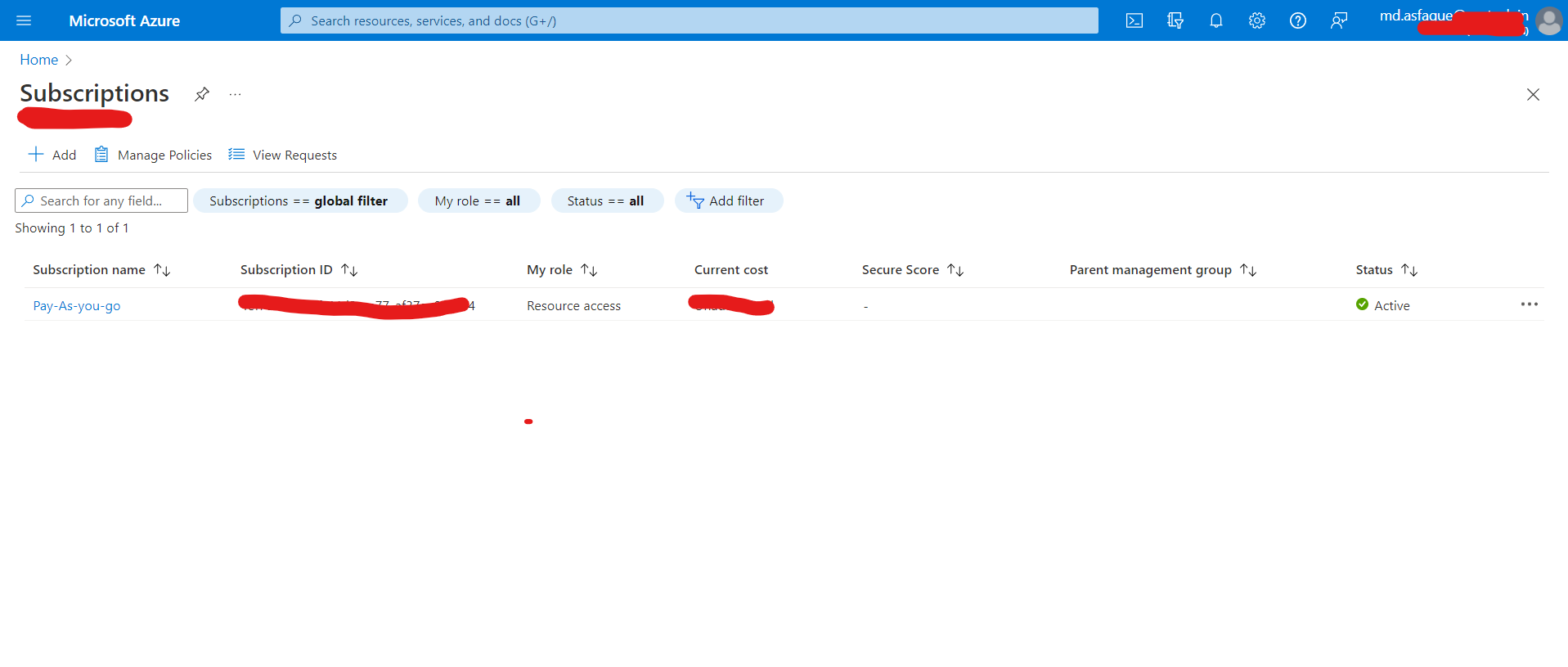This screenshot has width=1568, height=667.
Task: Open the hamburger portal menu
Action: coord(24,20)
